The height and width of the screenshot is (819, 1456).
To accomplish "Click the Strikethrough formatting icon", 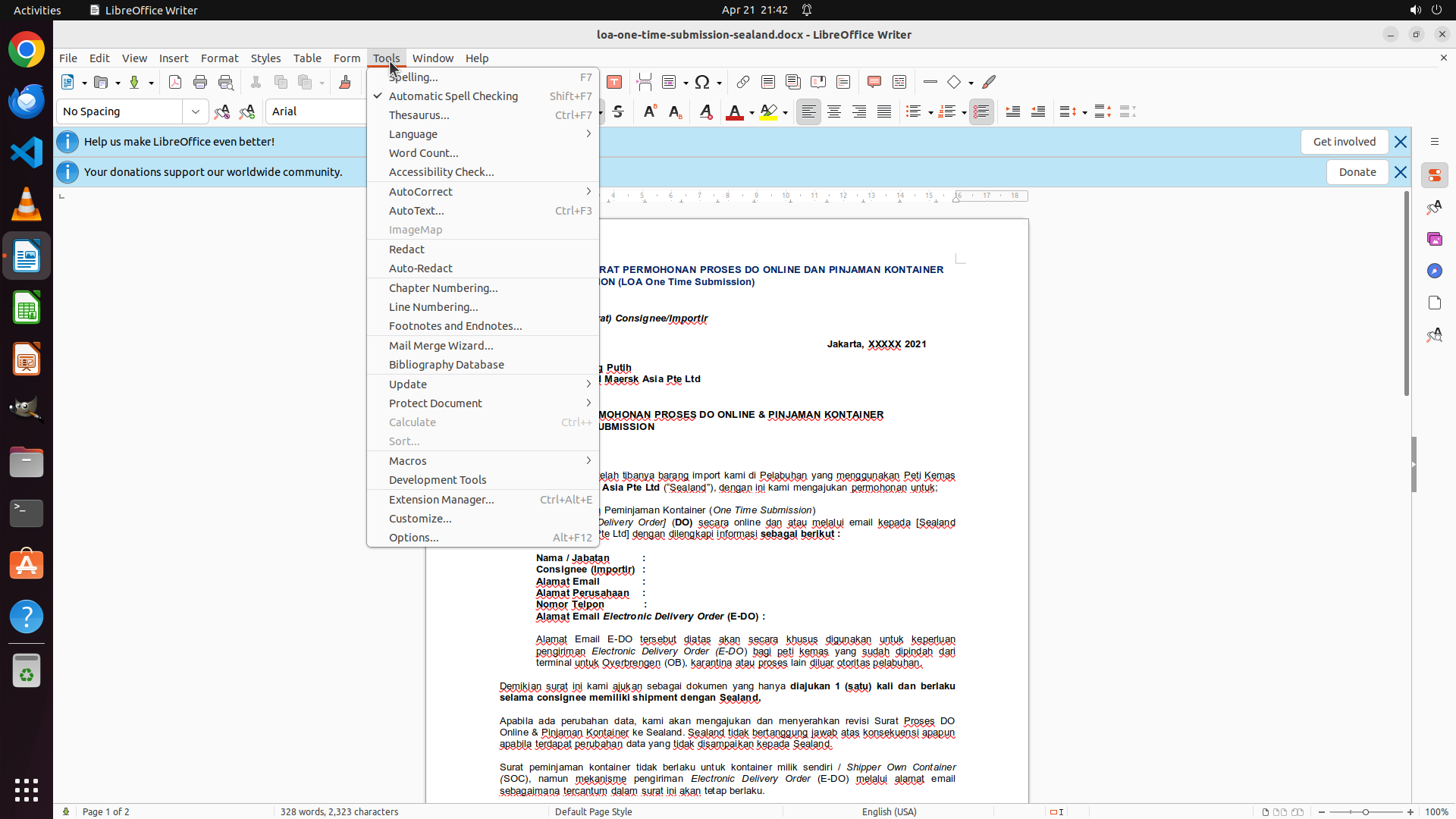I will tap(618, 112).
